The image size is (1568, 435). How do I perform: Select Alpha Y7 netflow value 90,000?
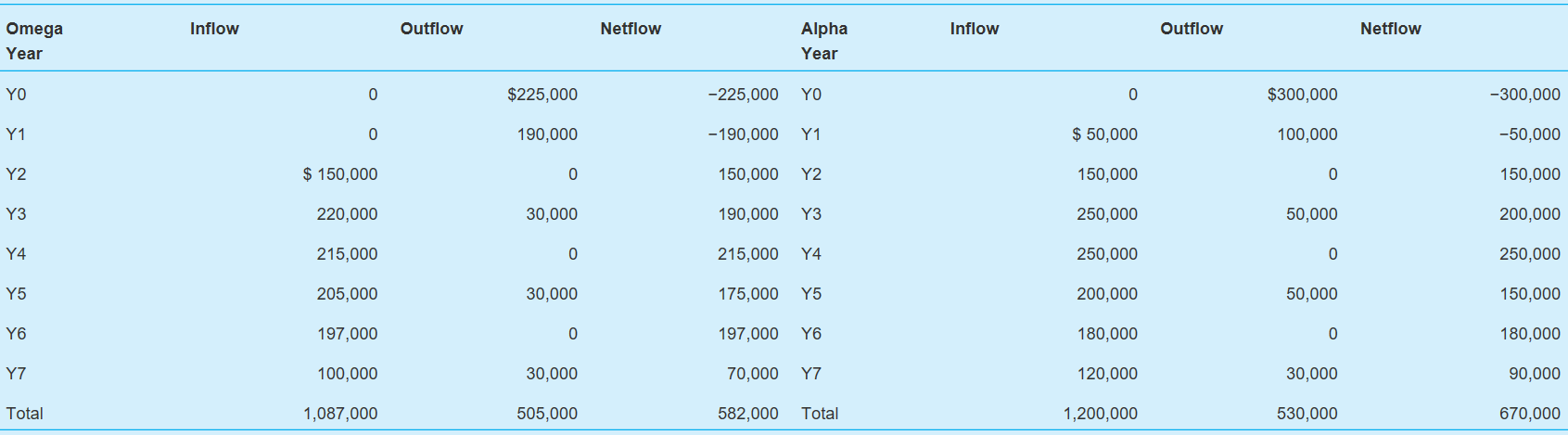1535,374
